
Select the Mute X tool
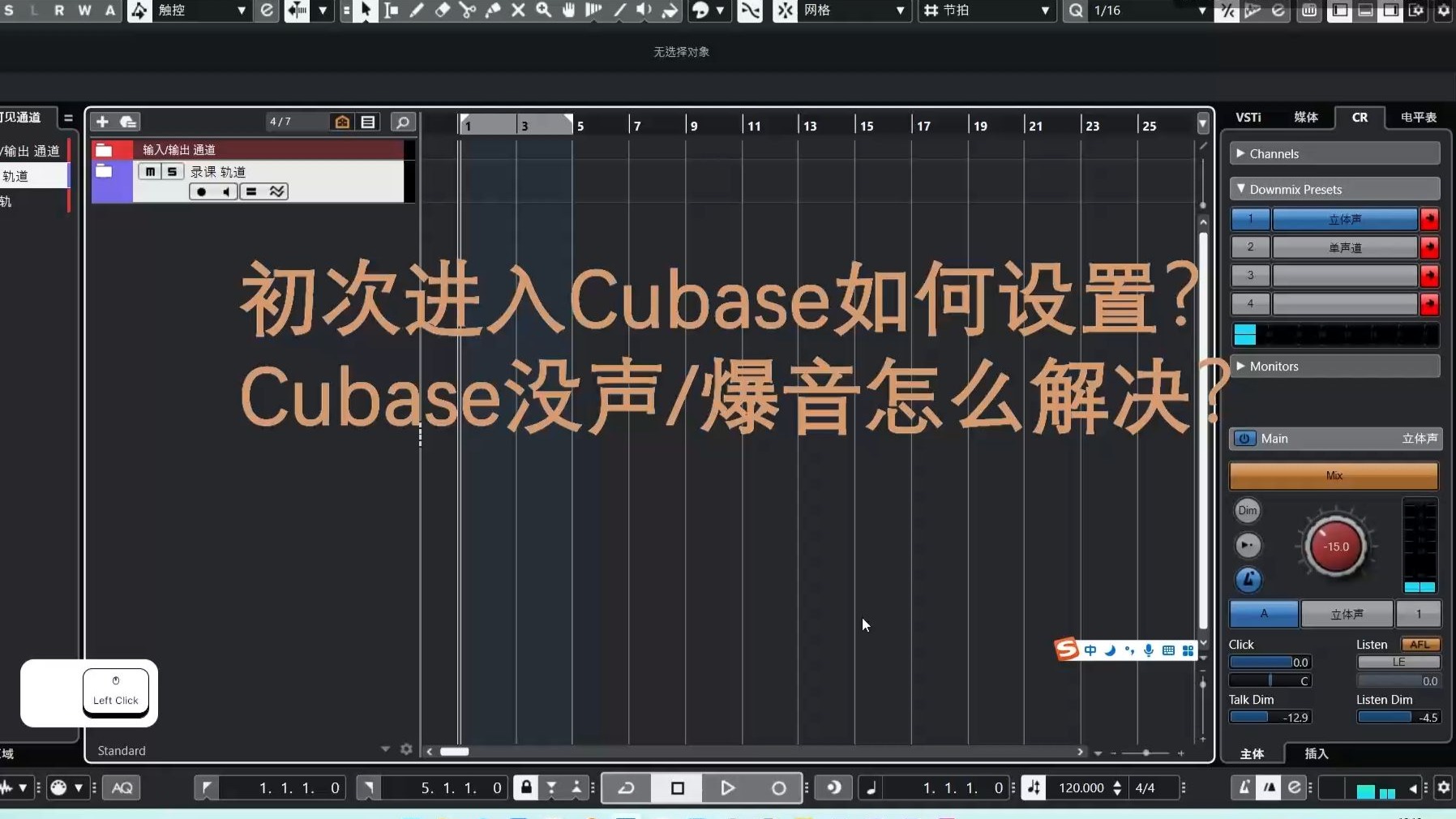(520, 11)
